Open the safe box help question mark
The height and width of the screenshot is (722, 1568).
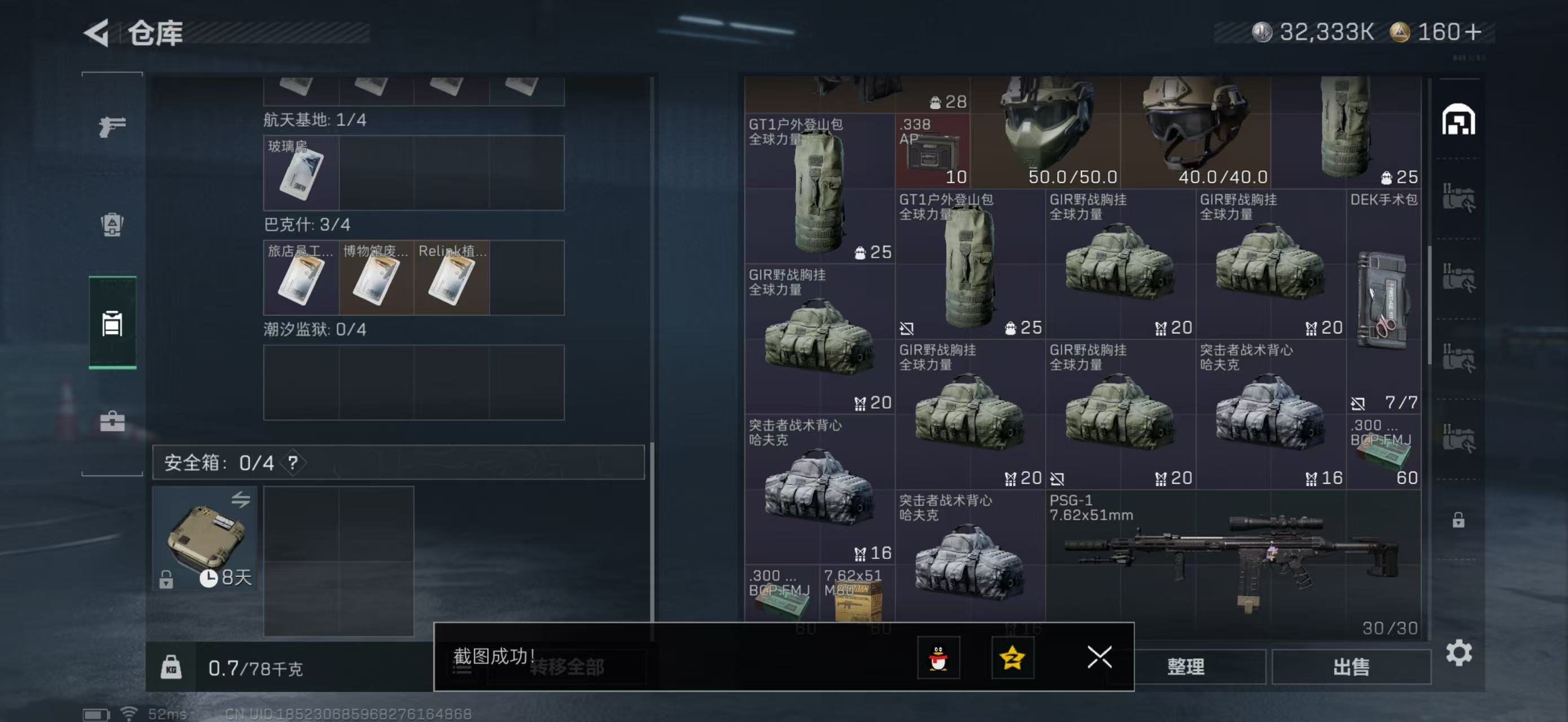click(293, 463)
